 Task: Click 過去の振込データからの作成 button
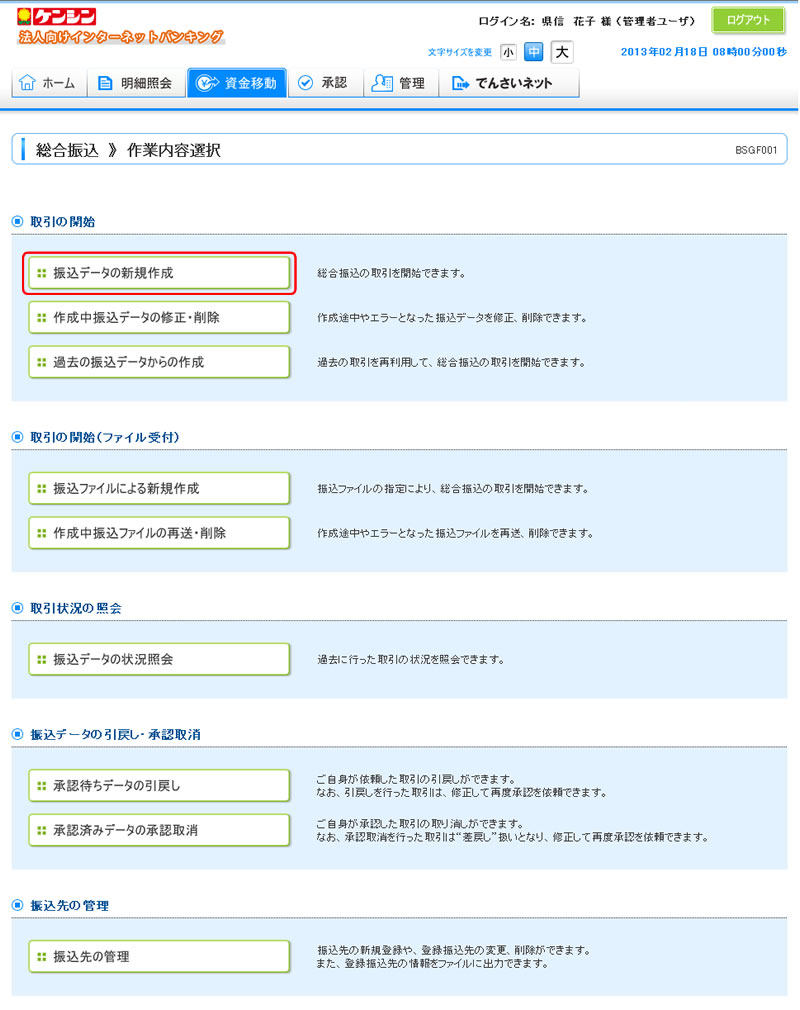[159, 362]
